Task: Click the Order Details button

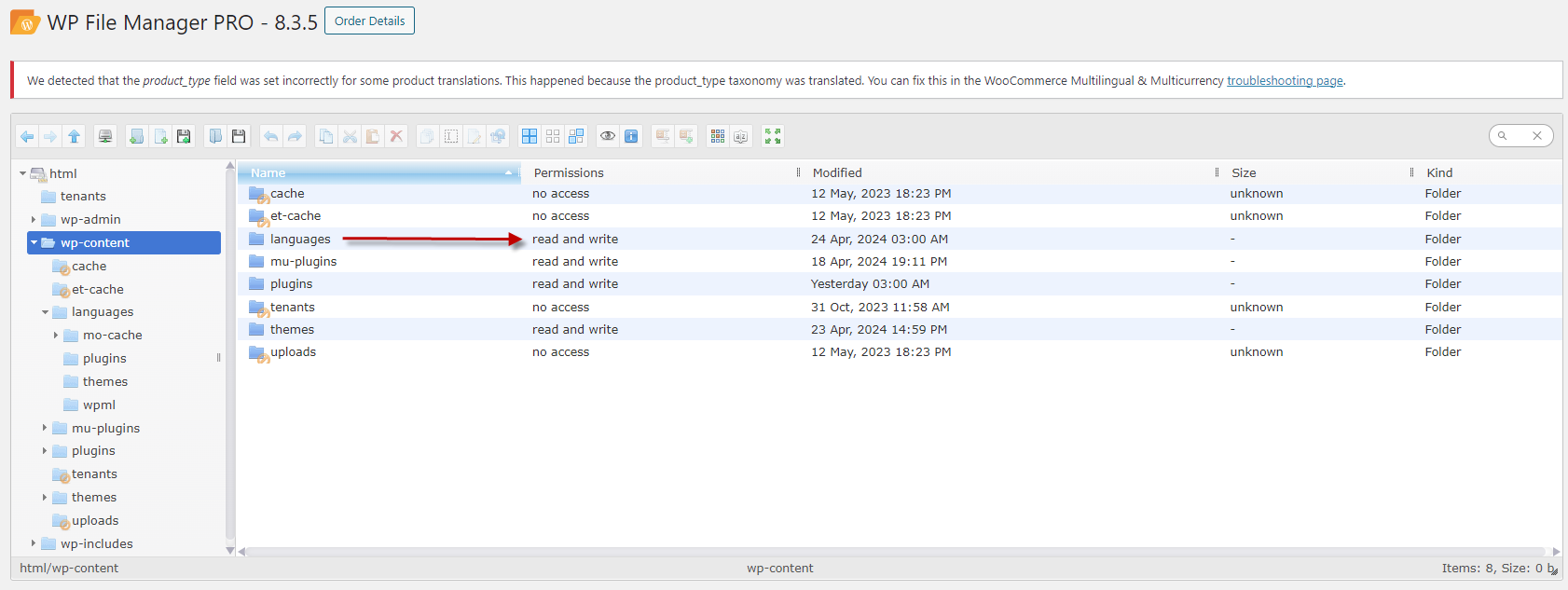Action: point(369,21)
